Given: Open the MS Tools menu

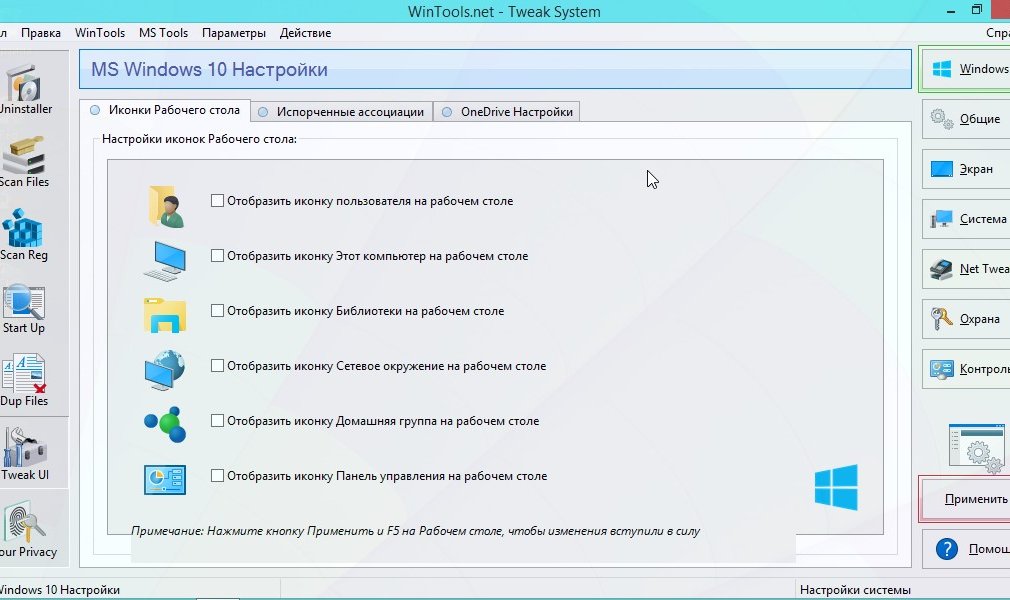Looking at the screenshot, I should [164, 33].
